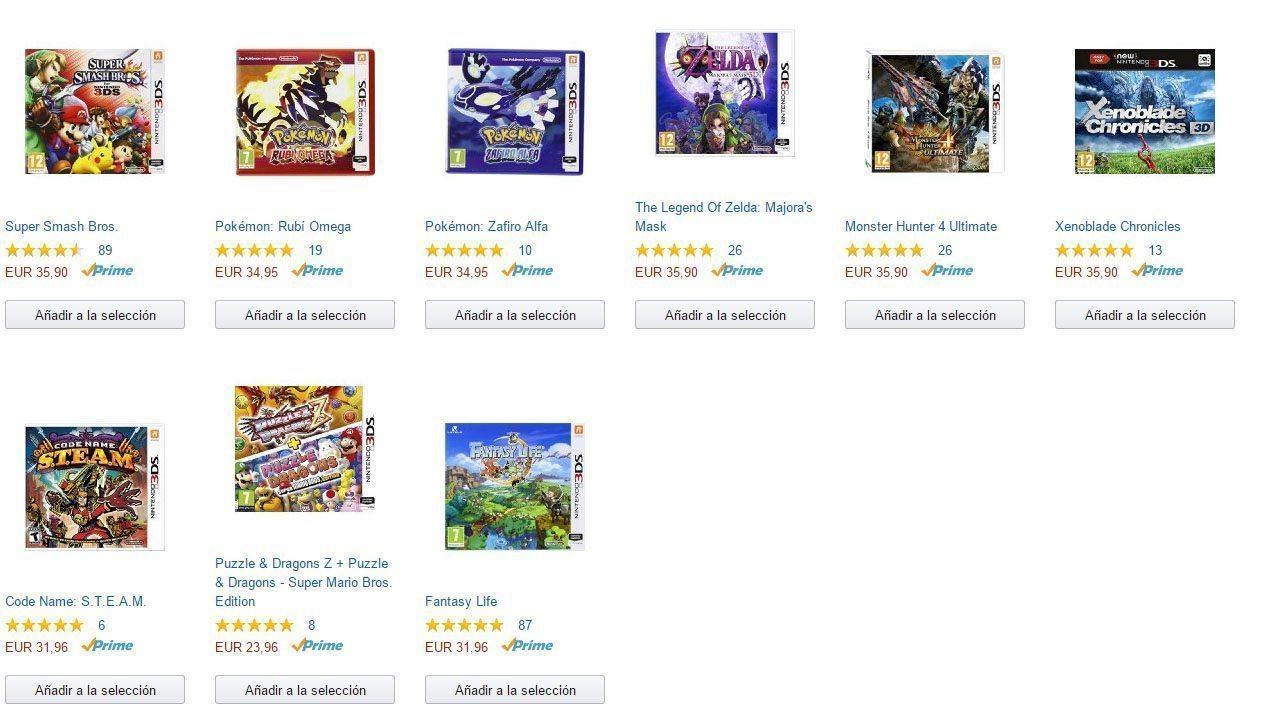Viewport: 1270px width, 723px height.
Task: Open the Fantasy Life box art
Action: [x=515, y=486]
